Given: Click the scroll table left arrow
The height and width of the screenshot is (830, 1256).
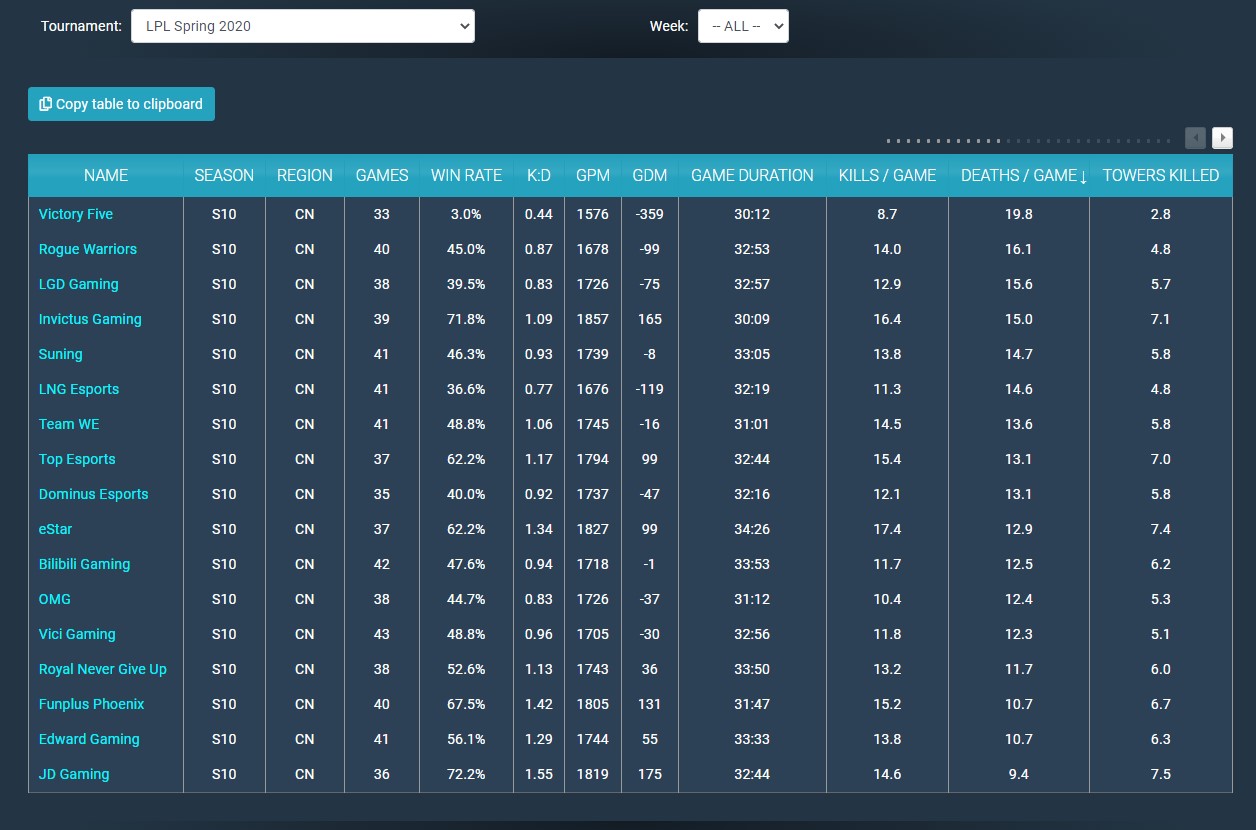Looking at the screenshot, I should (x=1195, y=138).
